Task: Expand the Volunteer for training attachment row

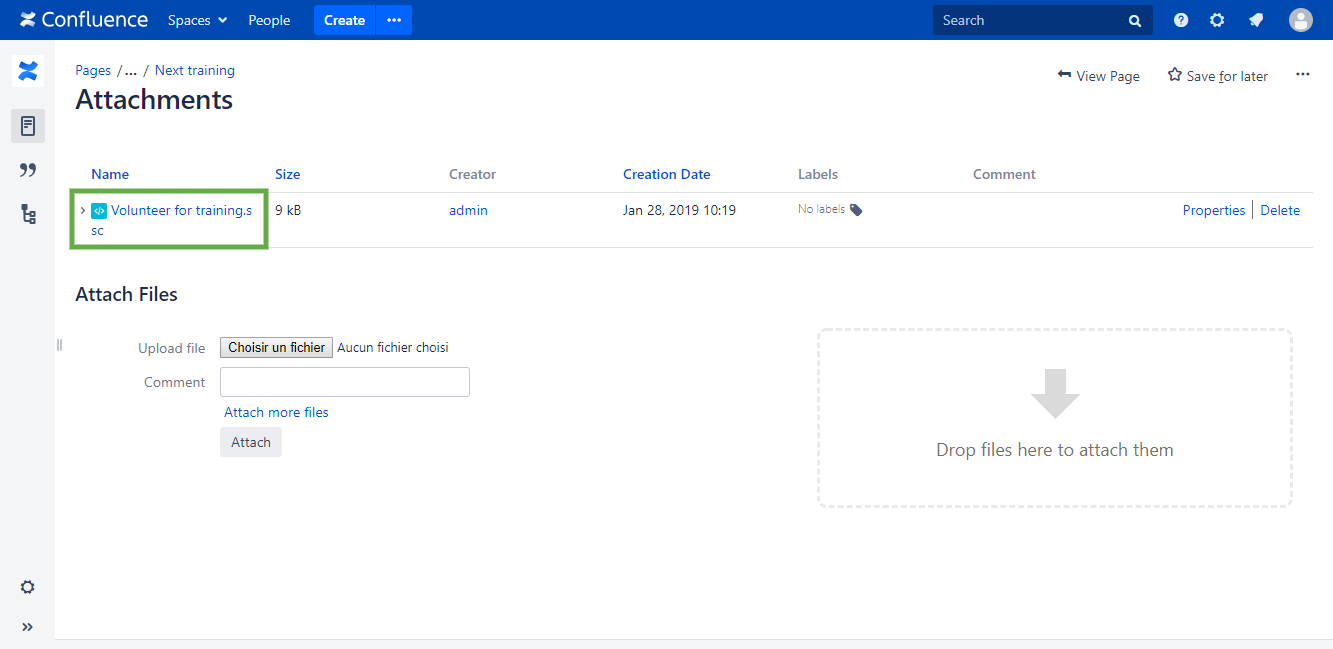Action: tap(82, 210)
